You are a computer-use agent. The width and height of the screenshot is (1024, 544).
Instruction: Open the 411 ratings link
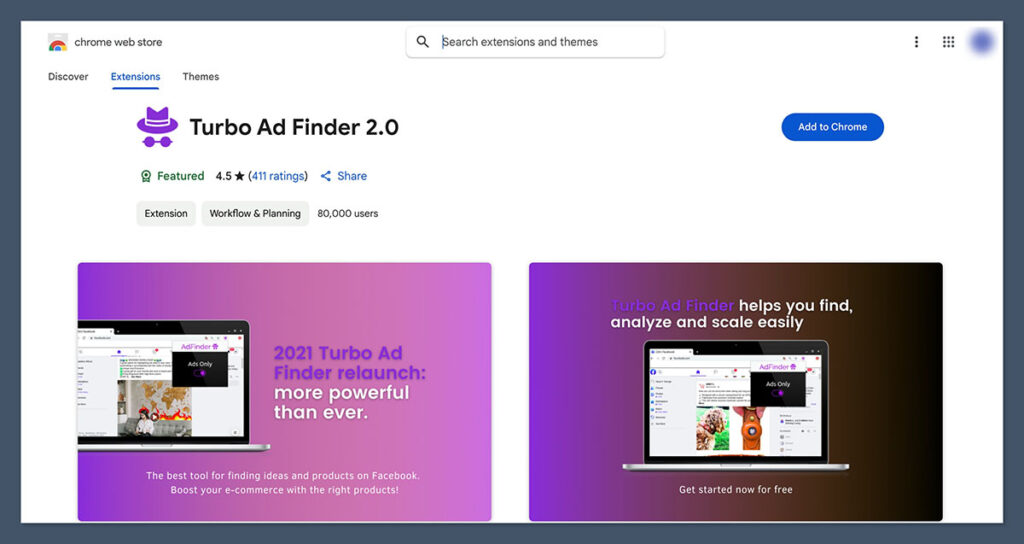pos(278,176)
